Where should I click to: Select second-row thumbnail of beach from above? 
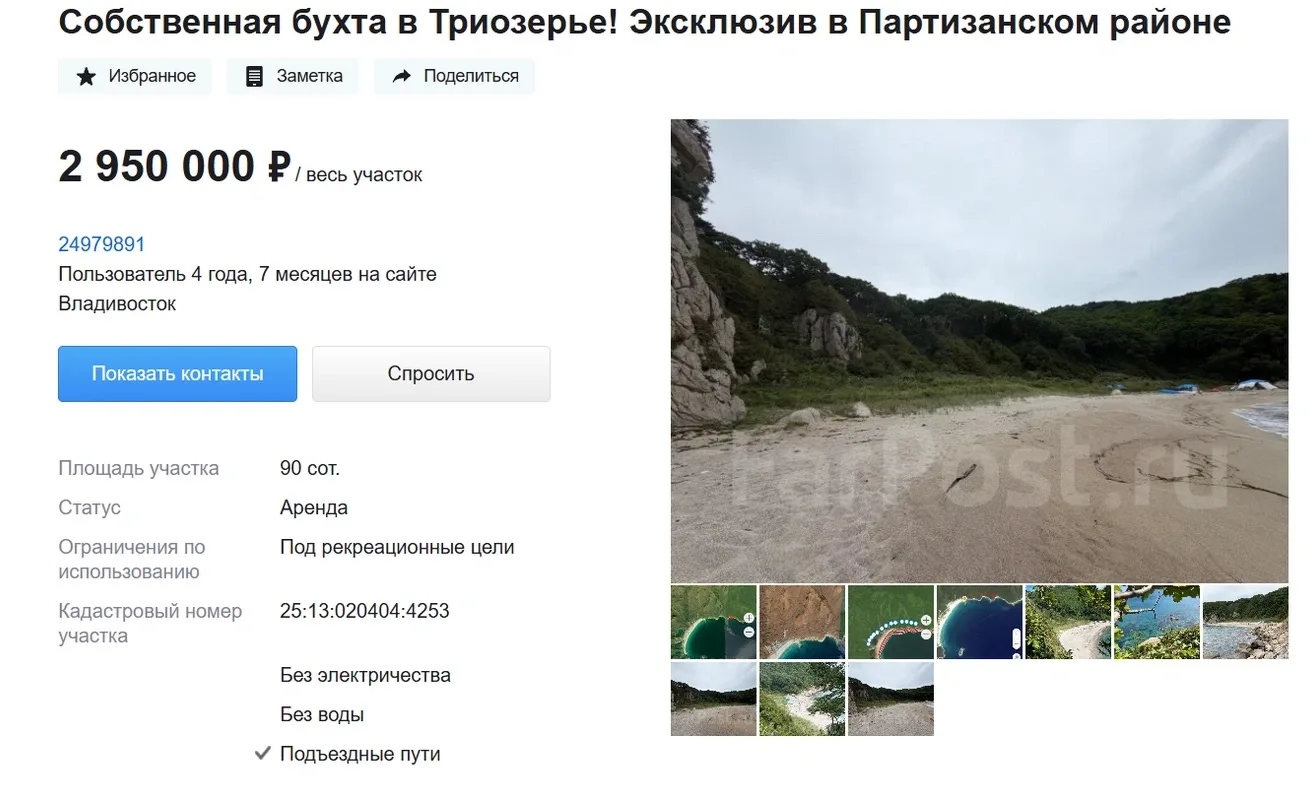click(x=802, y=699)
